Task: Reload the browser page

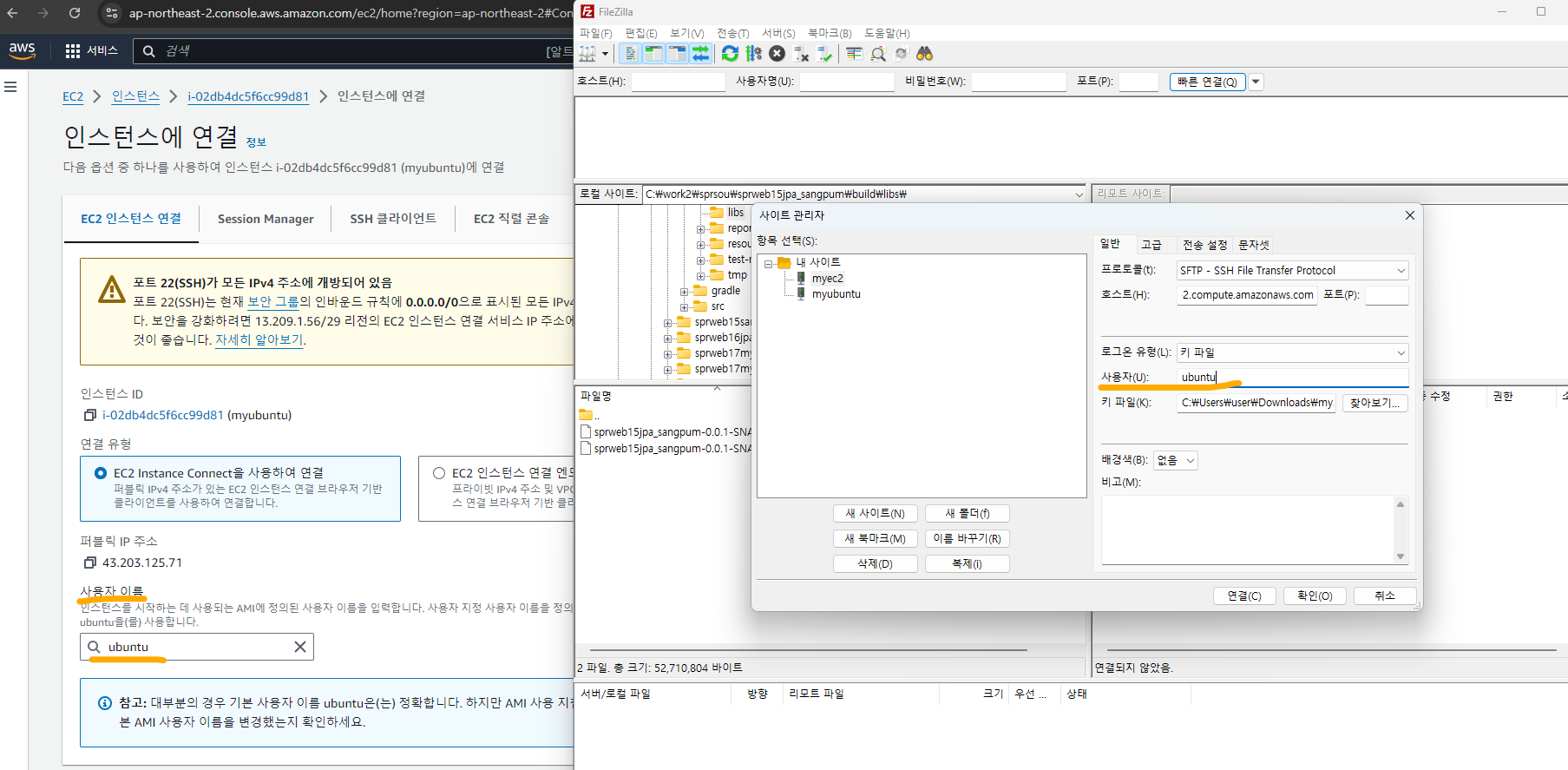Action: 75,13
